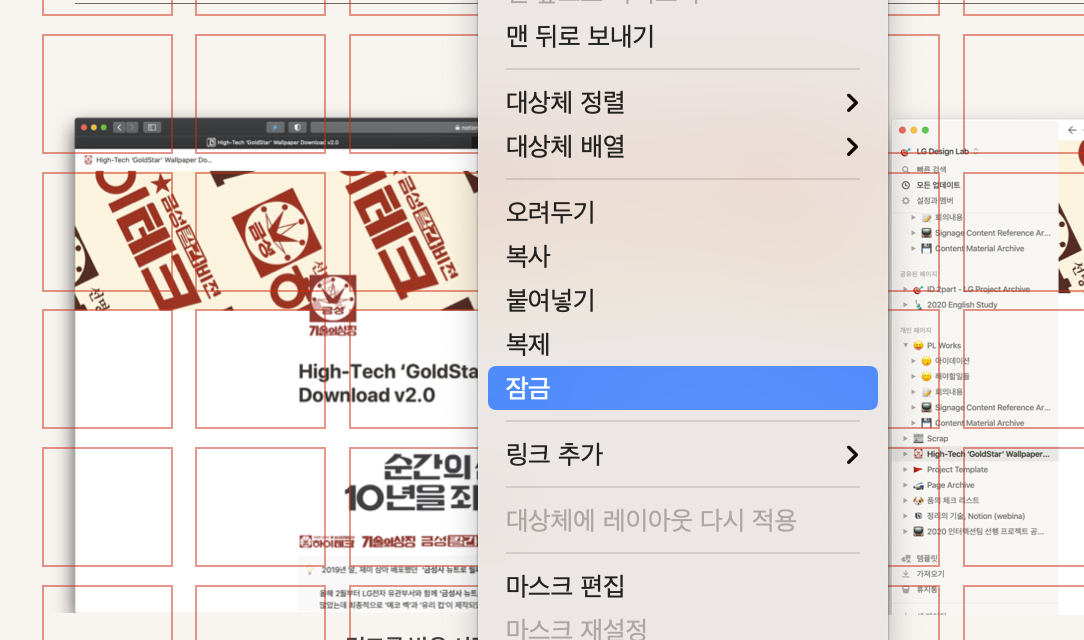The image size is (1084, 640).
Task: Open 모든 업데이트 in Notion sidebar
Action: click(x=937, y=185)
